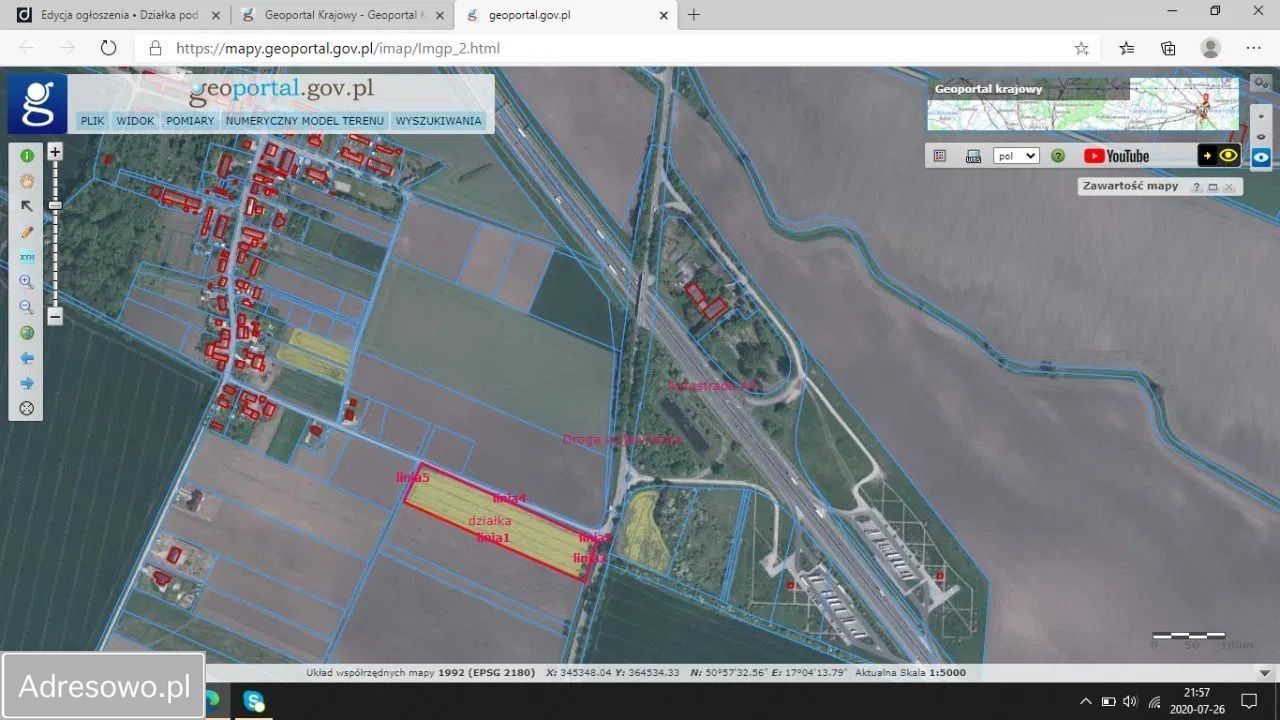Close the Zawartość mapy panel

(1229, 187)
